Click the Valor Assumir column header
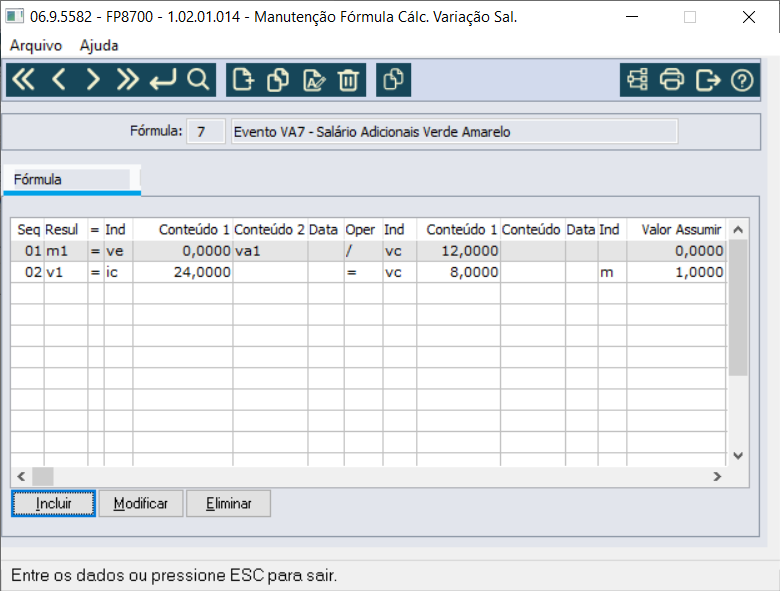 pos(677,229)
